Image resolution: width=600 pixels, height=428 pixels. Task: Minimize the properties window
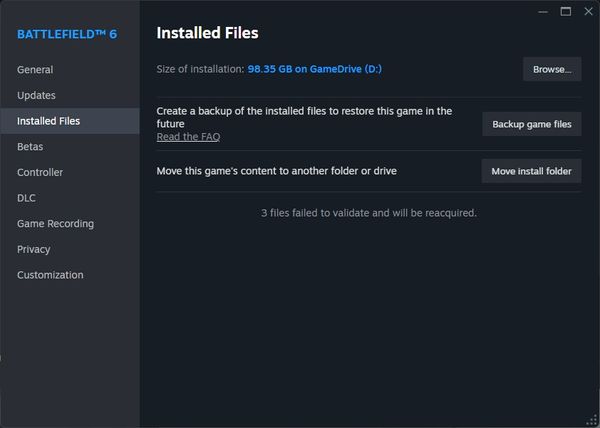(541, 11)
